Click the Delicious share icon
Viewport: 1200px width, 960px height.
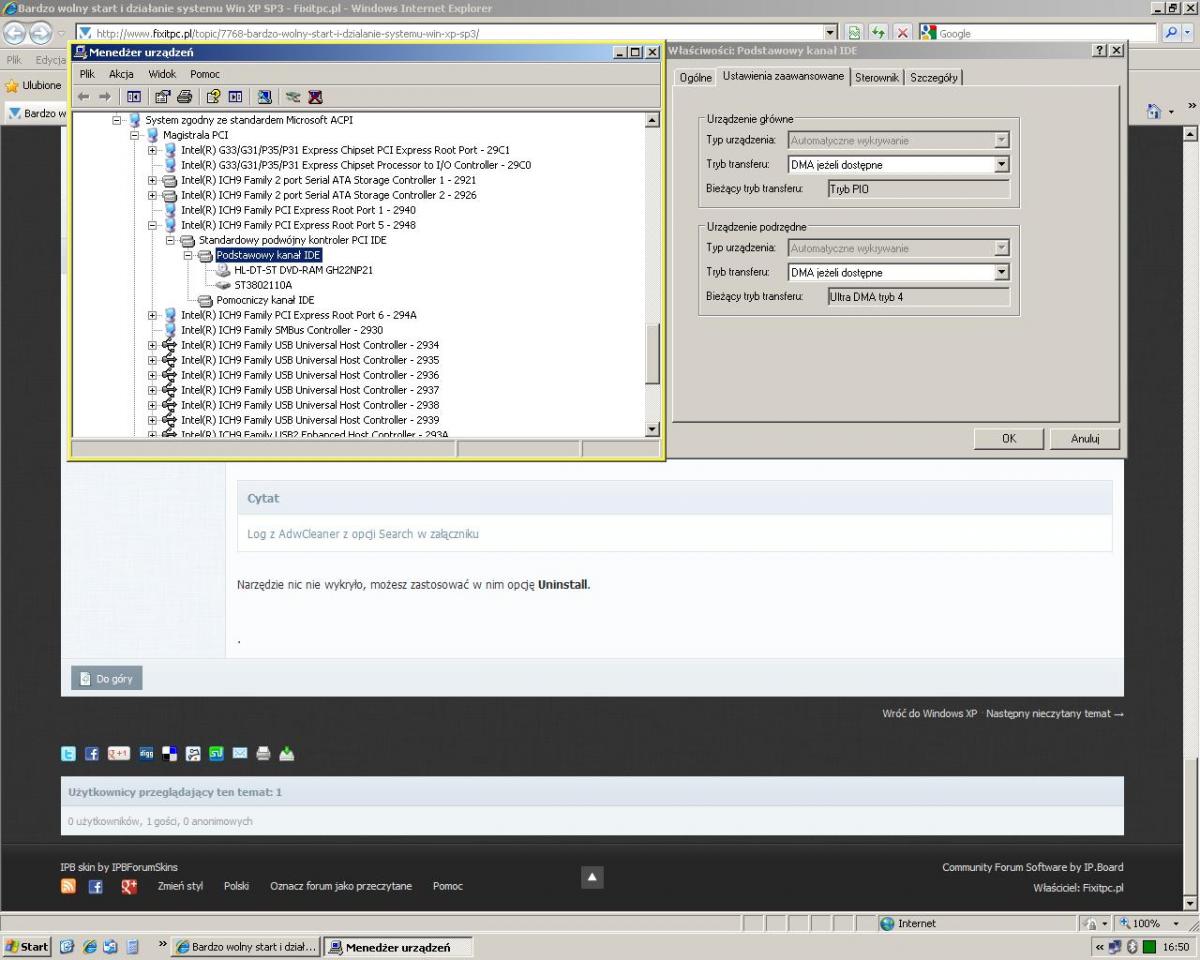[x=170, y=755]
